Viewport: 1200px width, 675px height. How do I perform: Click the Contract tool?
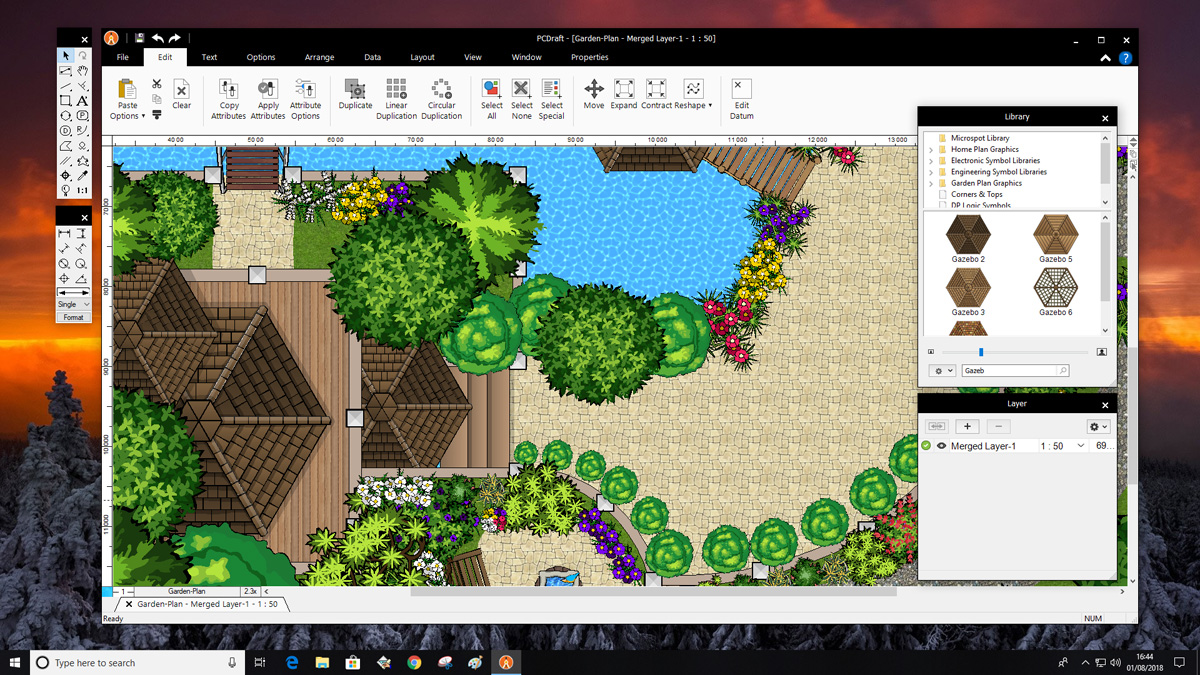click(x=656, y=94)
